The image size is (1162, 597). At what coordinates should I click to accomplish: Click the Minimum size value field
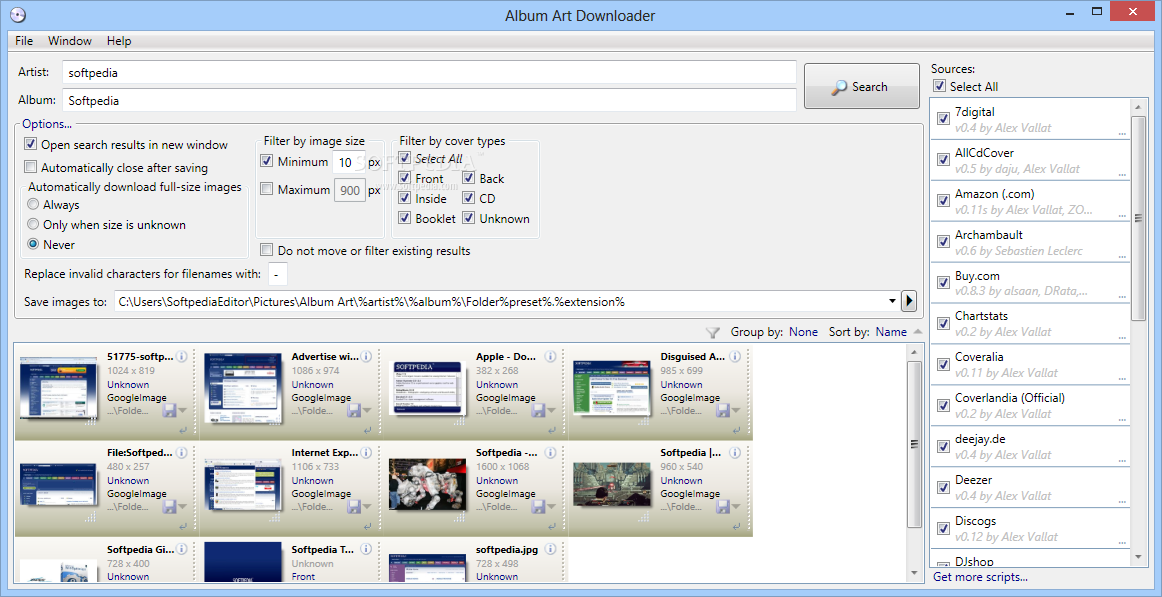349,161
